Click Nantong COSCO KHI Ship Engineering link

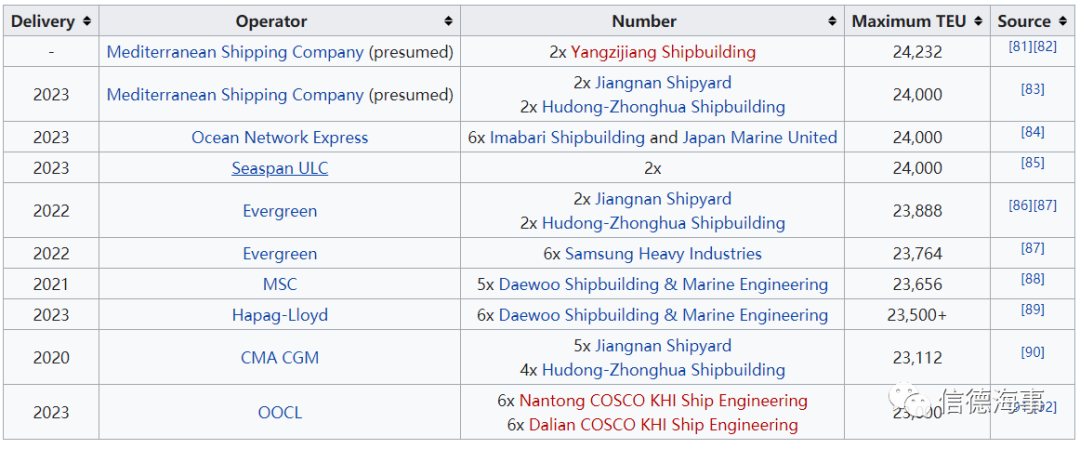click(663, 401)
